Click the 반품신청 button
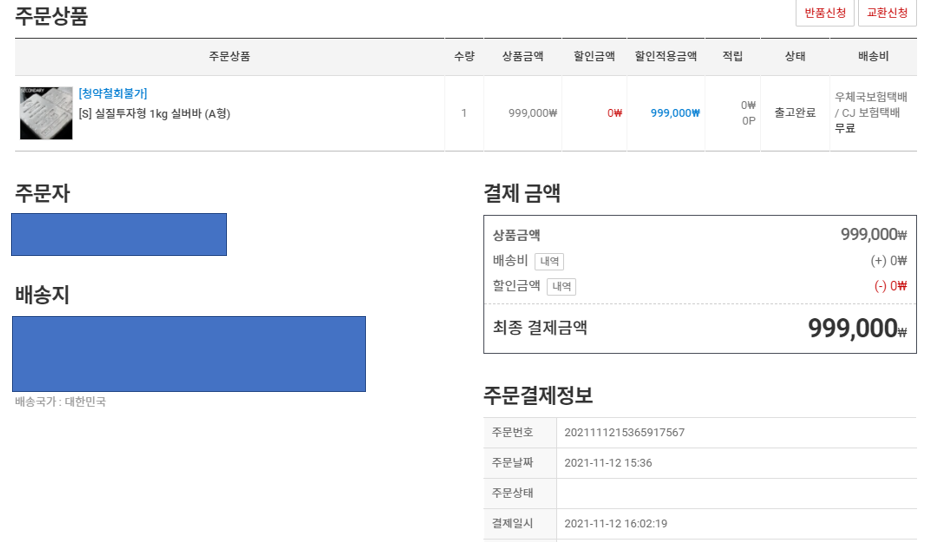This screenshot has height=542, width=933. [x=825, y=12]
